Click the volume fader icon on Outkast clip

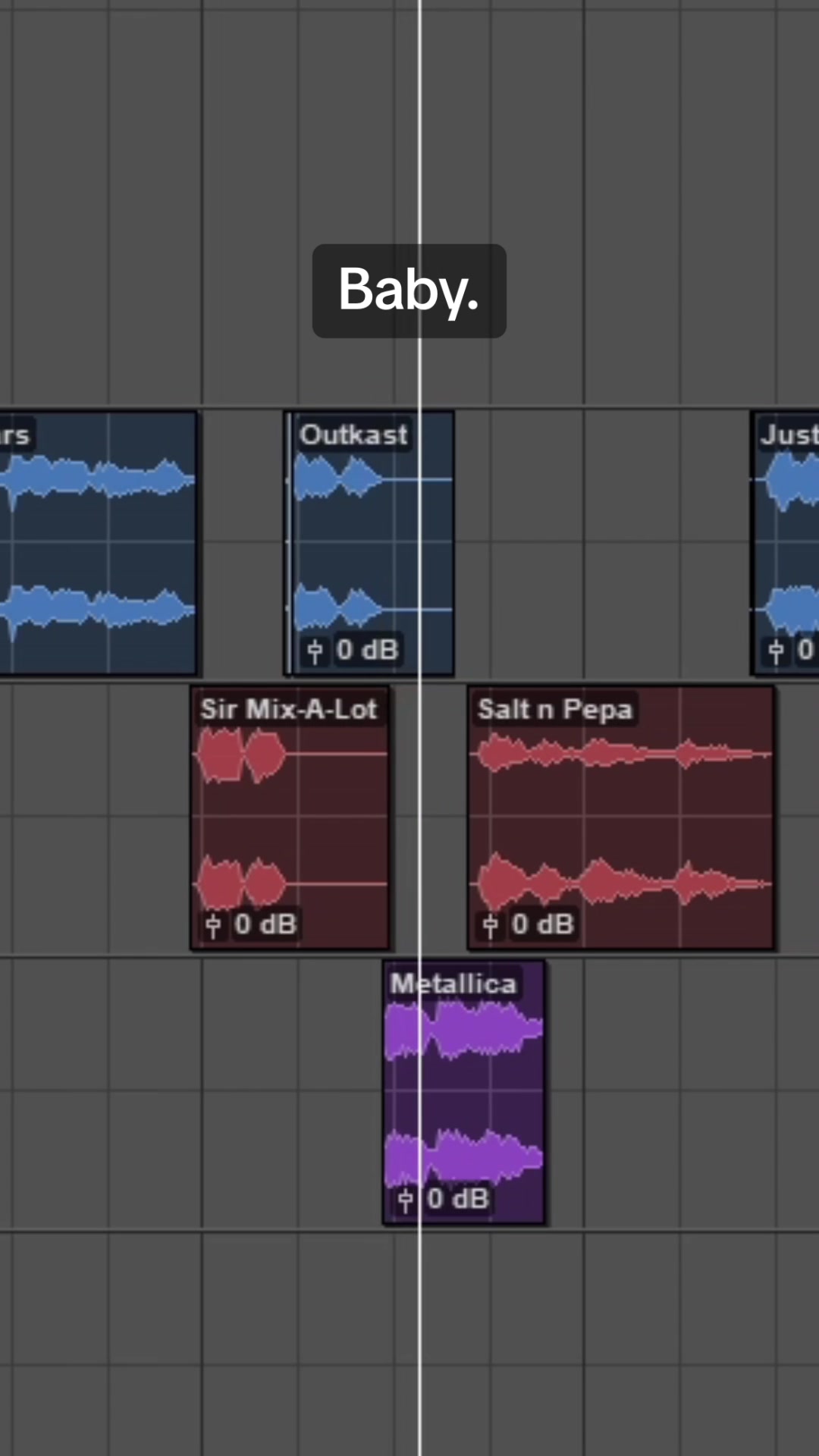pos(315,651)
